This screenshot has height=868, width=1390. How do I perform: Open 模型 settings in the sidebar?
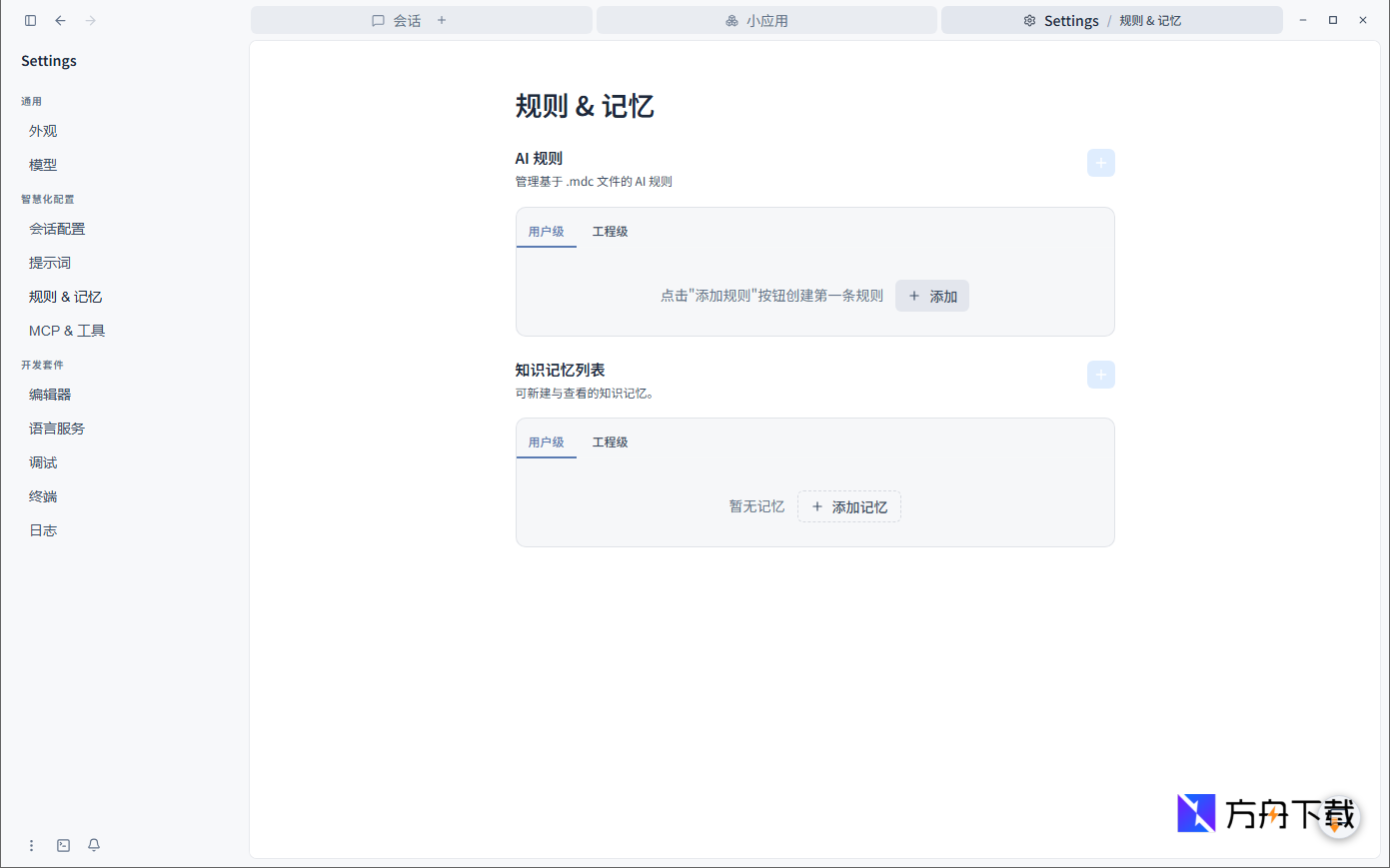pyautogui.click(x=43, y=164)
